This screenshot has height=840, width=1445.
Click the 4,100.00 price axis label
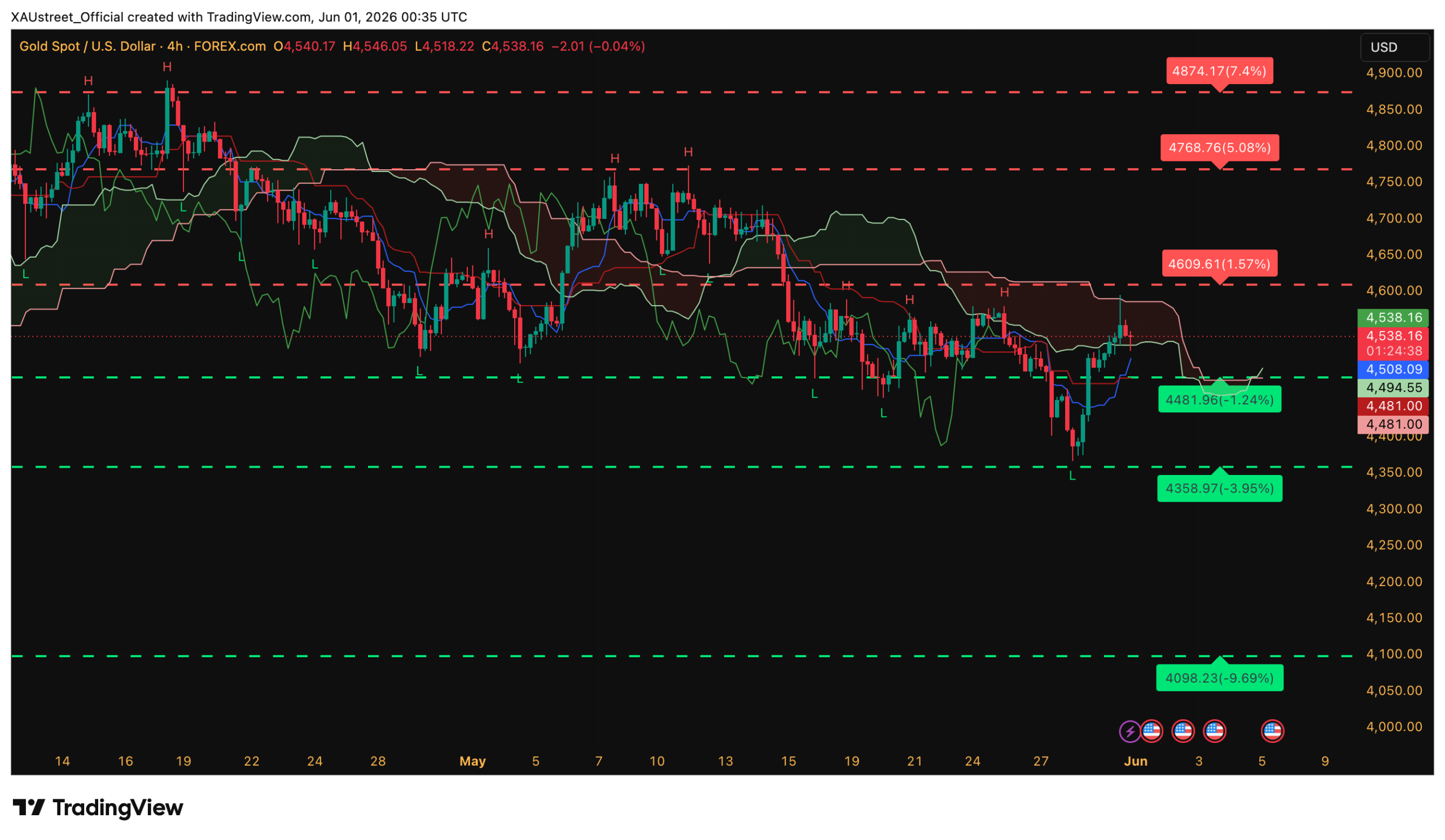click(x=1394, y=654)
